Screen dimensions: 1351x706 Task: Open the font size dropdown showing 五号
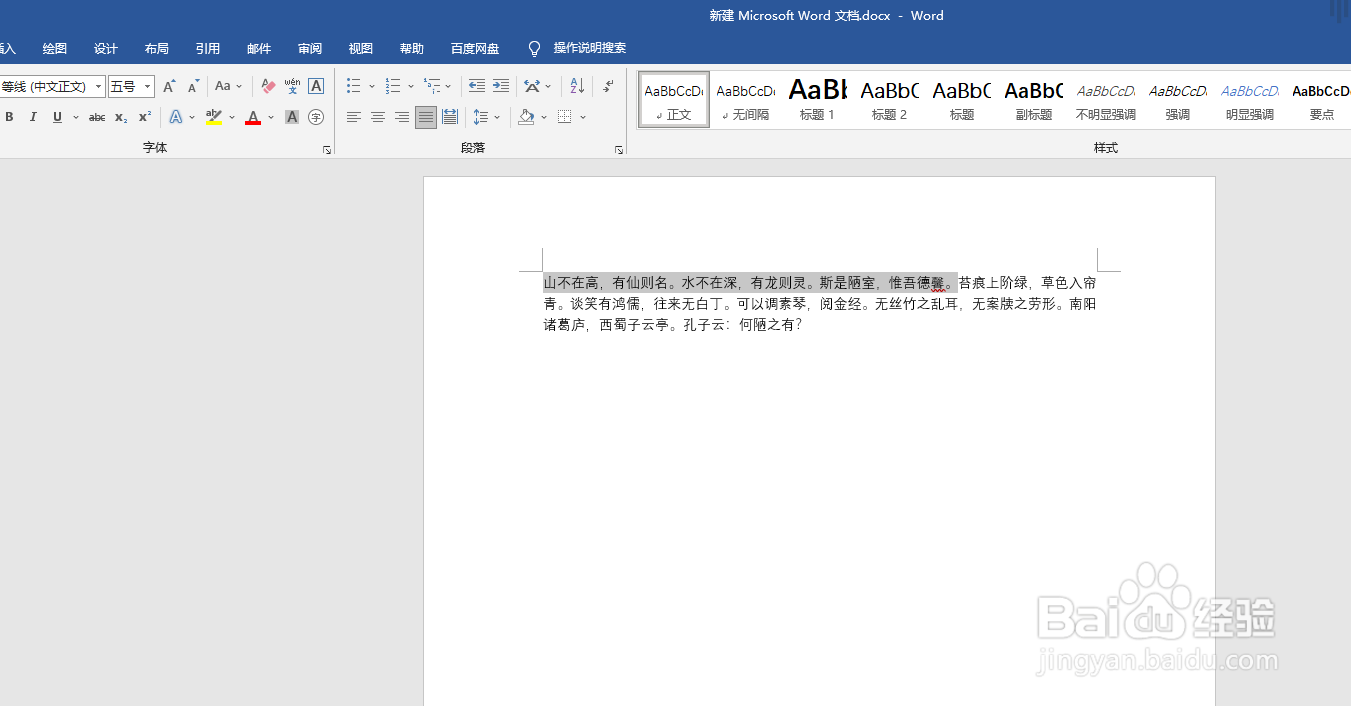146,85
